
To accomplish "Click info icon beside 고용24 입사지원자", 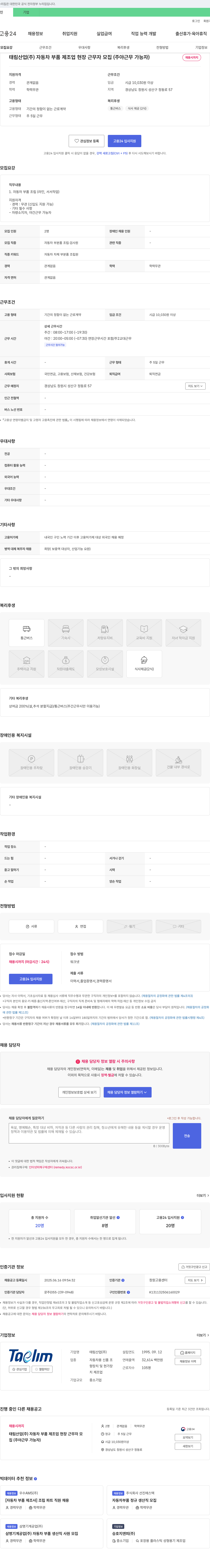I will pyautogui.click(x=183, y=1217).
